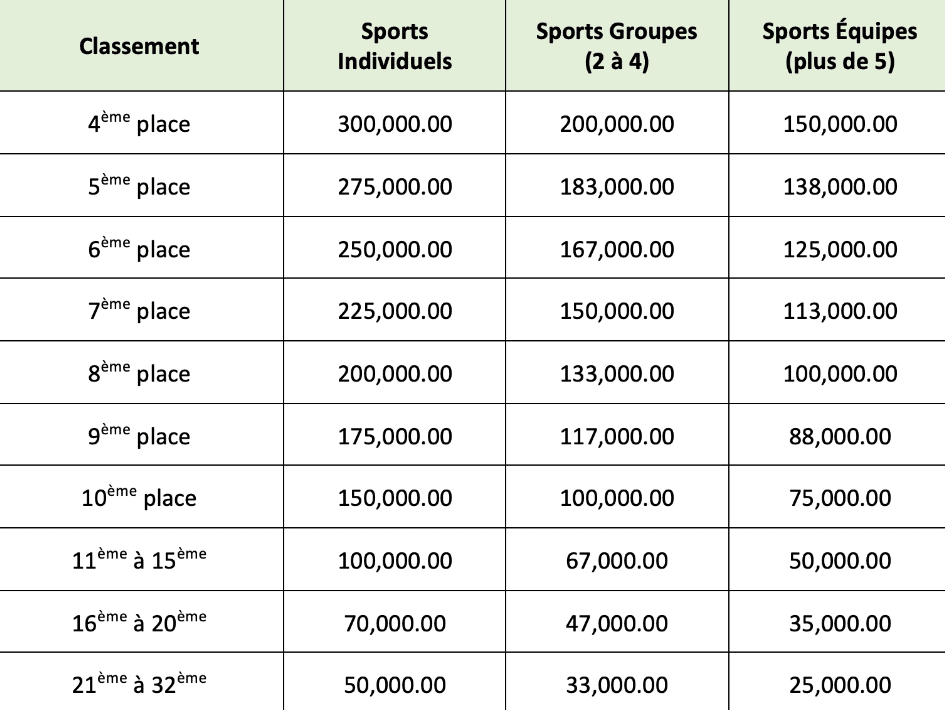945x710 pixels.
Task: Select the 183,000.00 cell
Action: pos(616,187)
